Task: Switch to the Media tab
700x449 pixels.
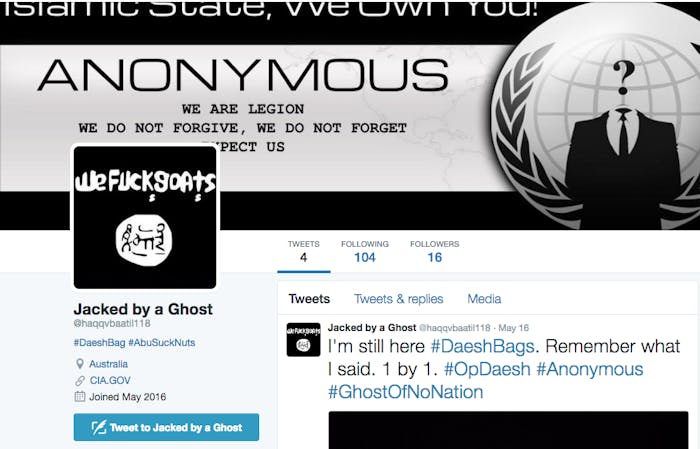Action: click(x=484, y=299)
